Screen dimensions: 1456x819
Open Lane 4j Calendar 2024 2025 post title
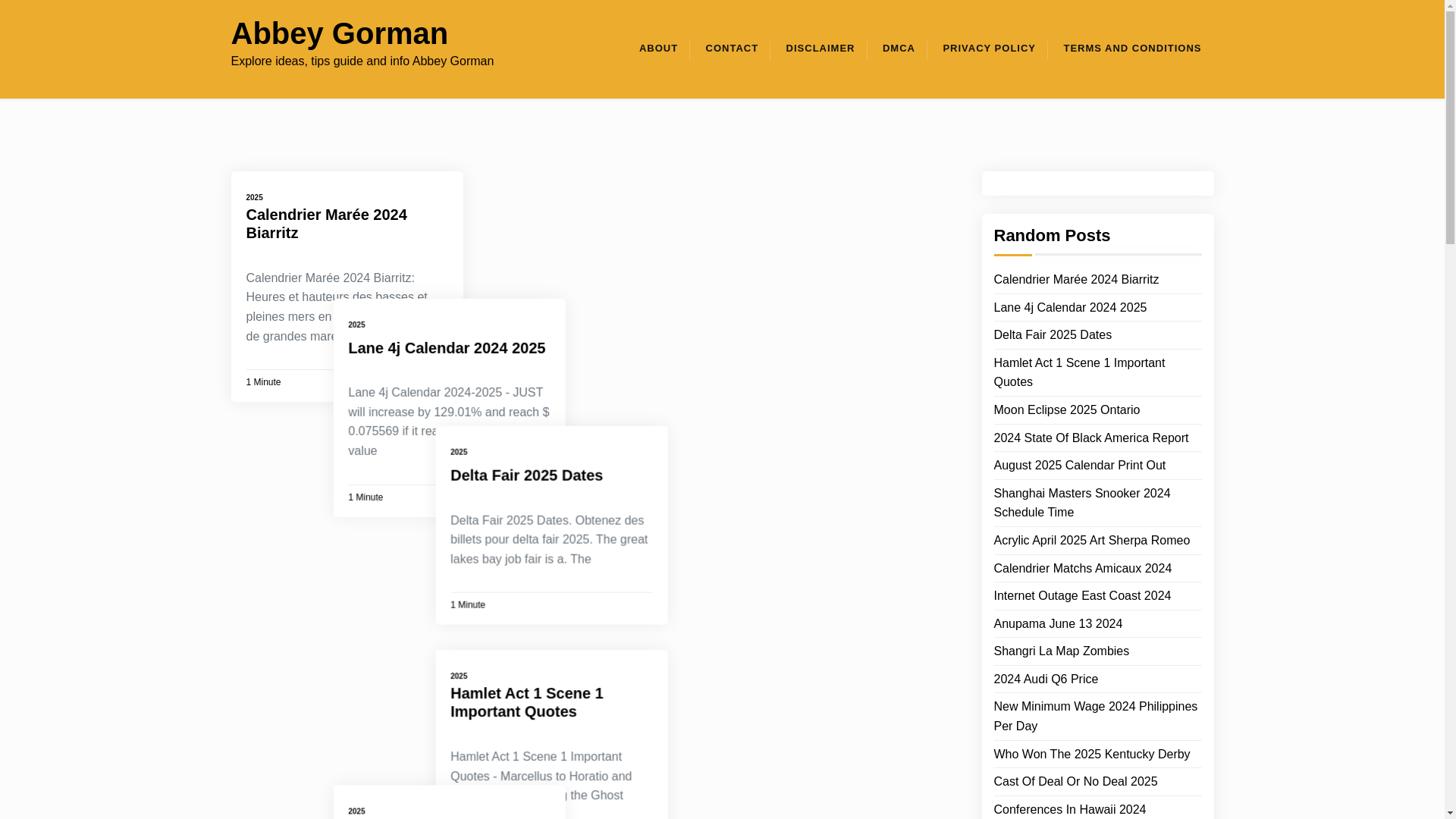click(x=447, y=348)
